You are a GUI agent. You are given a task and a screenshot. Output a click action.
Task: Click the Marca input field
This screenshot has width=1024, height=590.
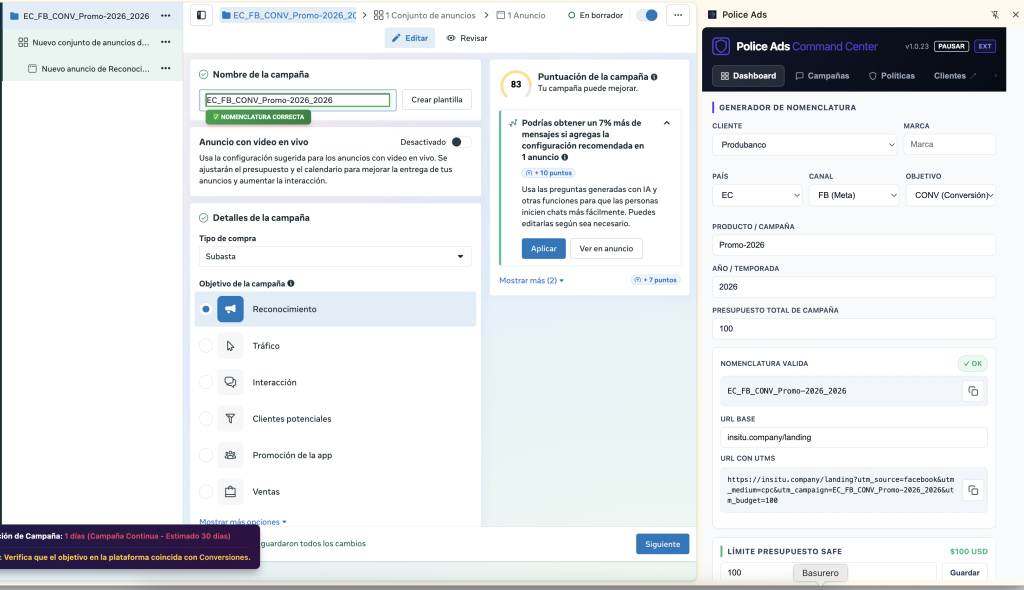coord(949,144)
